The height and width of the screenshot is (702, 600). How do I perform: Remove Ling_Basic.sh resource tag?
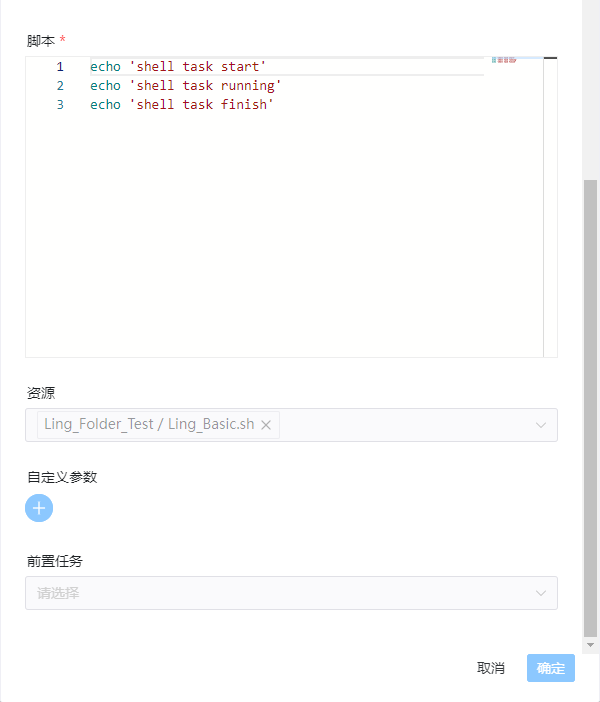(x=266, y=424)
